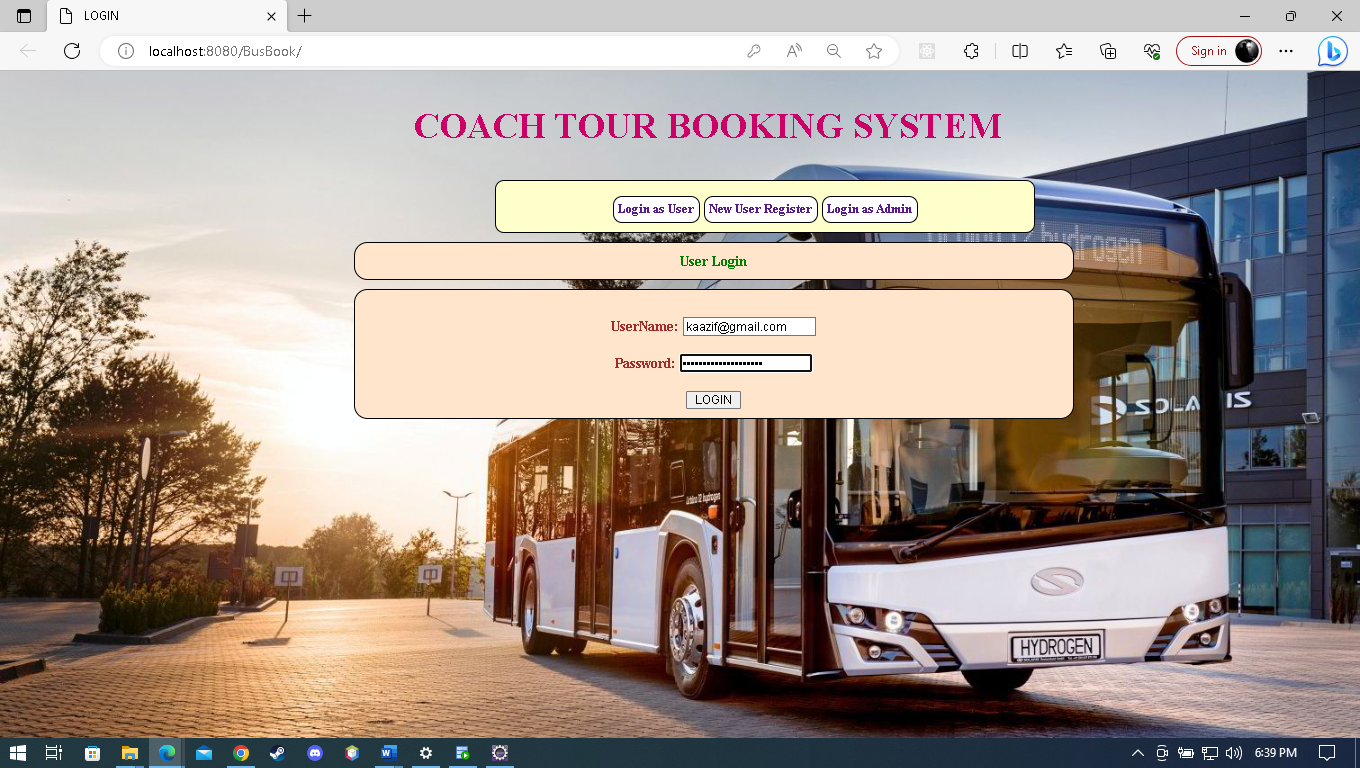
Task: Go back to the previous page
Action: 28,51
